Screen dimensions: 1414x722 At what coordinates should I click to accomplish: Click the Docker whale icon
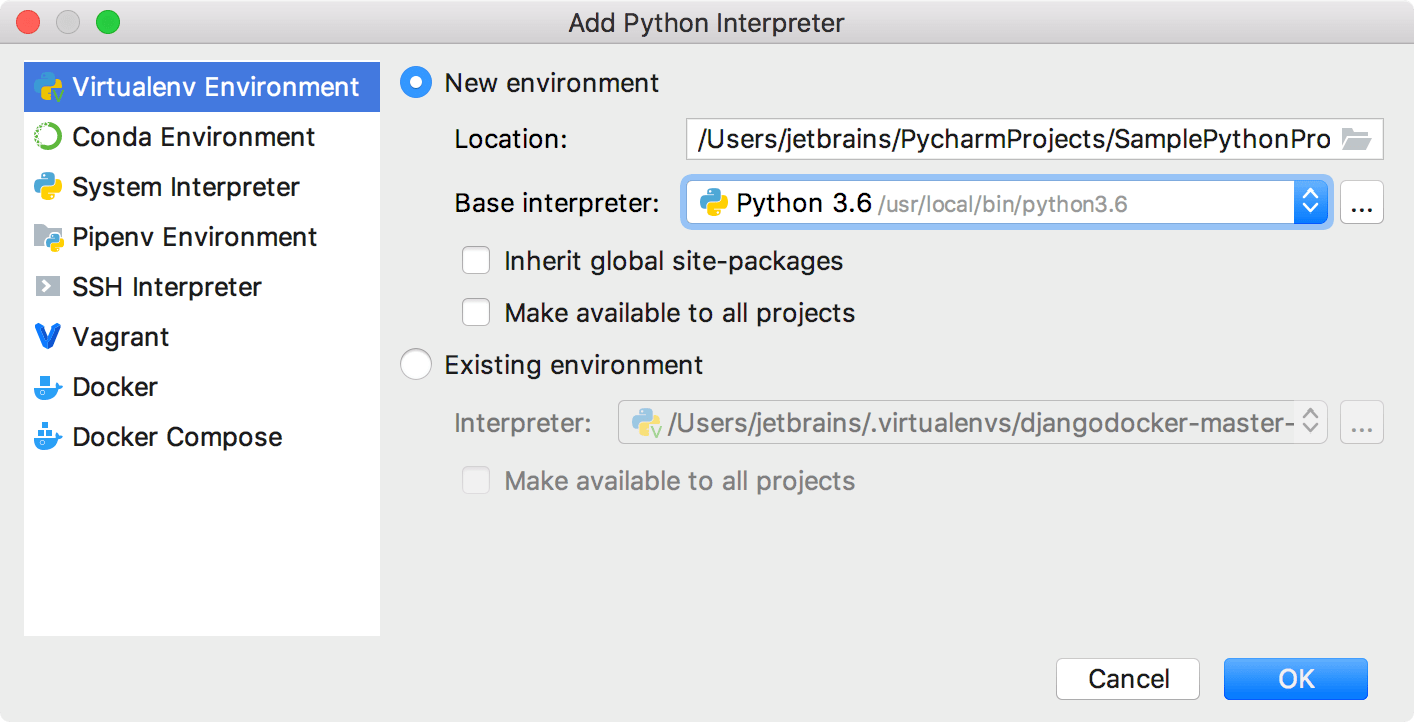pyautogui.click(x=48, y=387)
